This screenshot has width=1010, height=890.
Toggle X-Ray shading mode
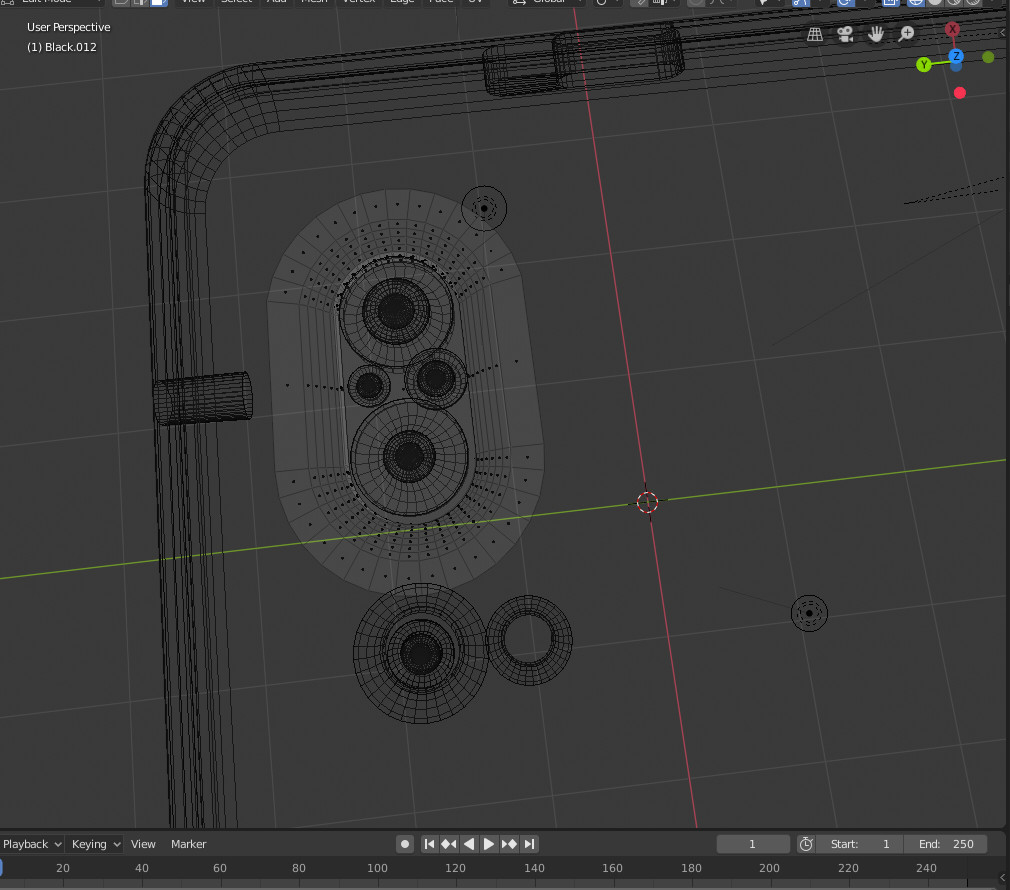(890, 3)
